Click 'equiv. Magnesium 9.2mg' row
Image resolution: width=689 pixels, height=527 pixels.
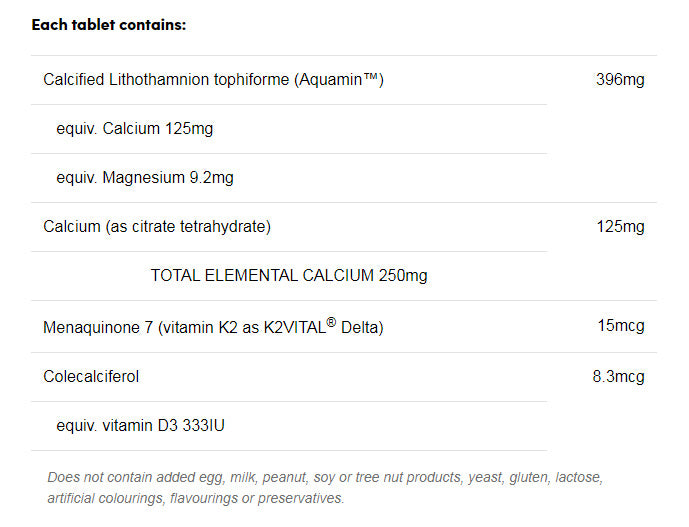point(145,178)
